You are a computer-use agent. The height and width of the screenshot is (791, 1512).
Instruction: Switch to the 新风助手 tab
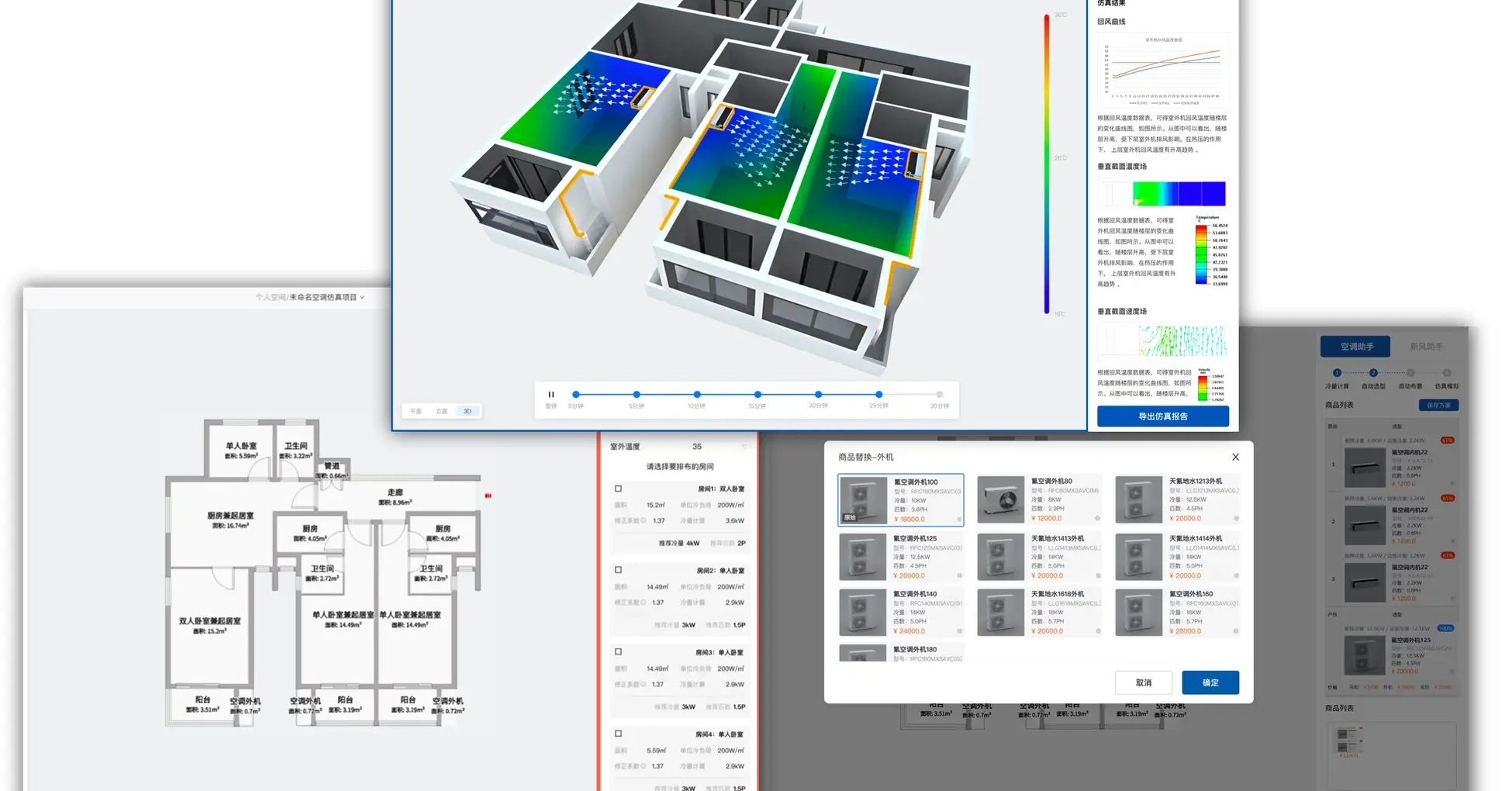[x=1425, y=347]
